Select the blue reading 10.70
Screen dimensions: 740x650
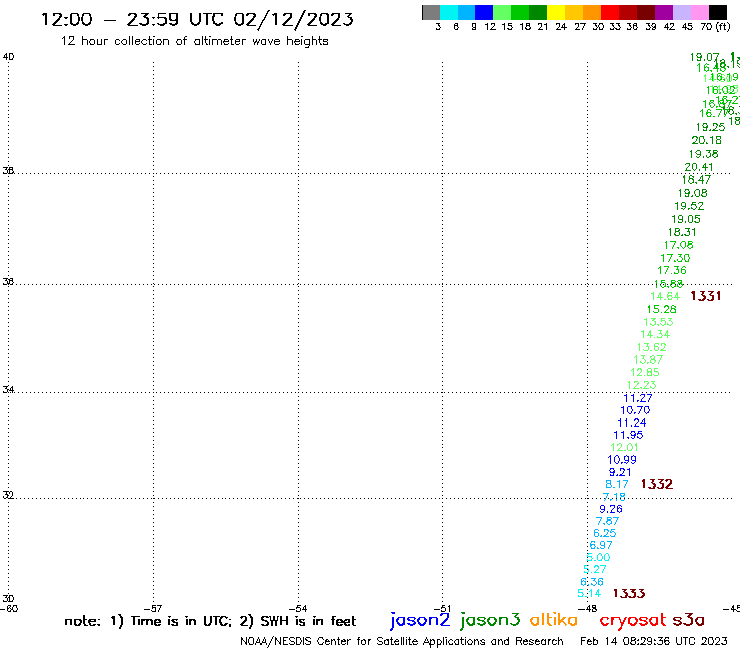pos(635,410)
